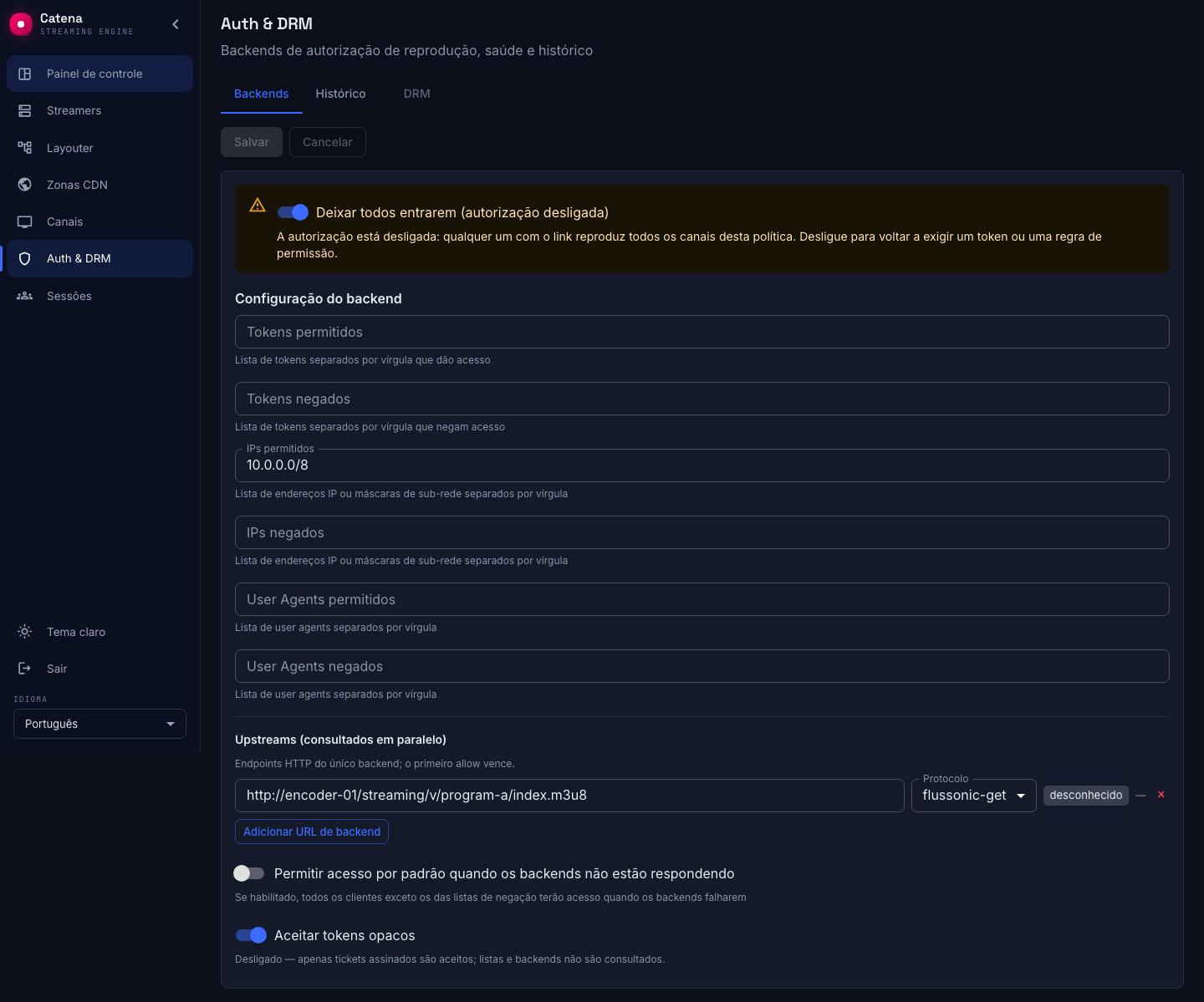Image resolution: width=1204 pixels, height=1002 pixels.
Task: Click the User Agents negados field
Action: tap(702, 666)
